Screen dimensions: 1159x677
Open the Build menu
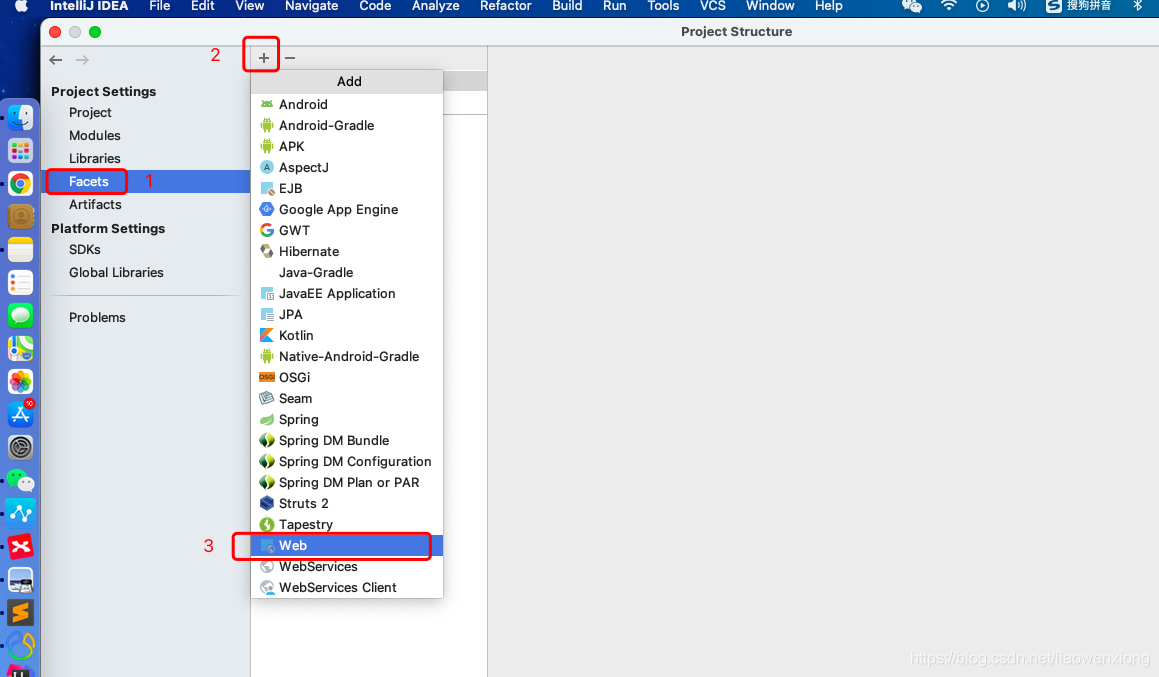[x=567, y=6]
